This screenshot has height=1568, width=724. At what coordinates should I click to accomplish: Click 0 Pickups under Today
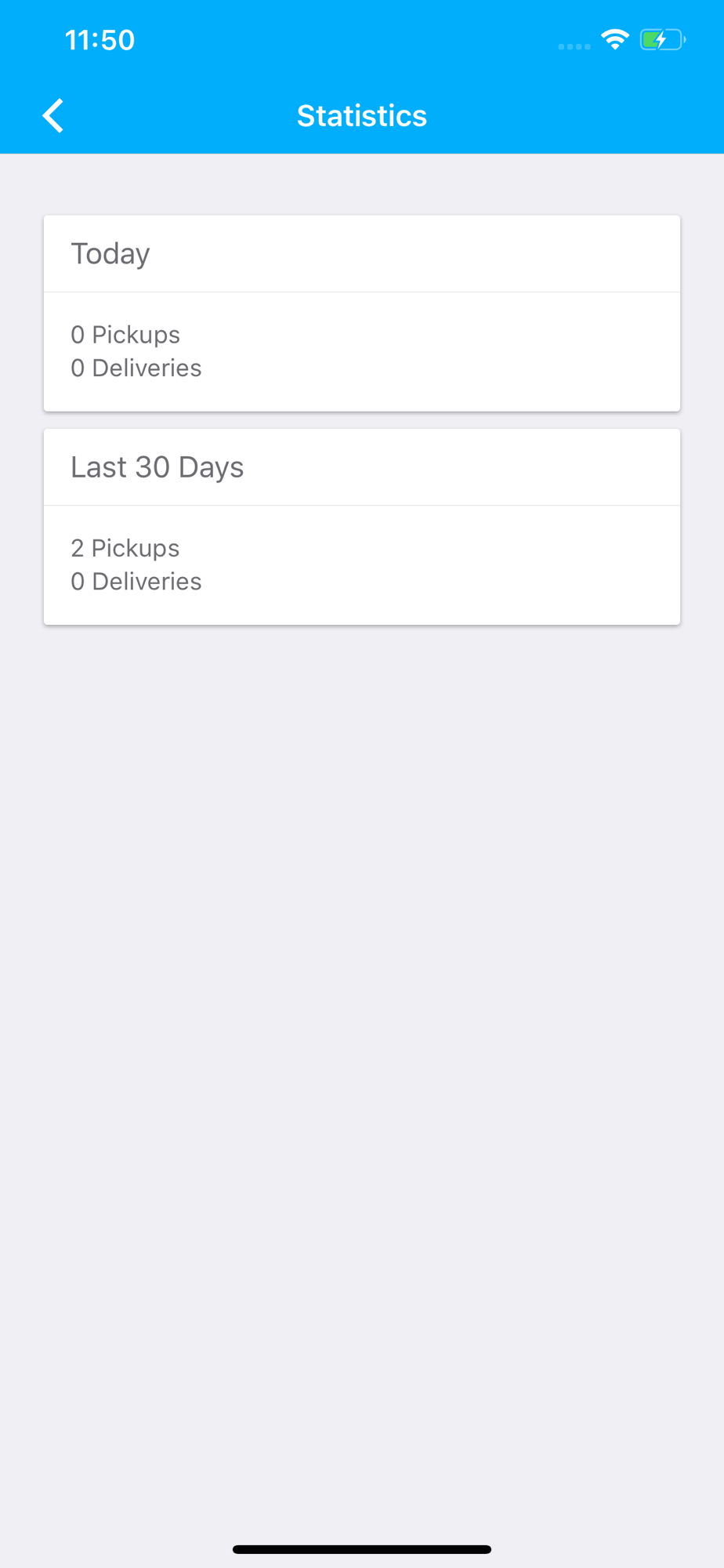(125, 335)
